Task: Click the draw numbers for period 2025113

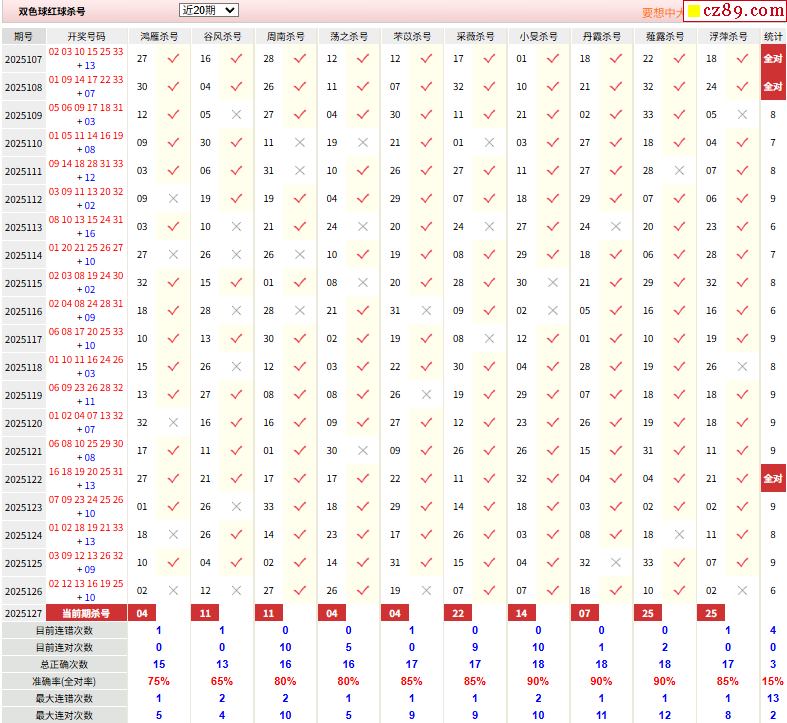Action: coord(86,227)
